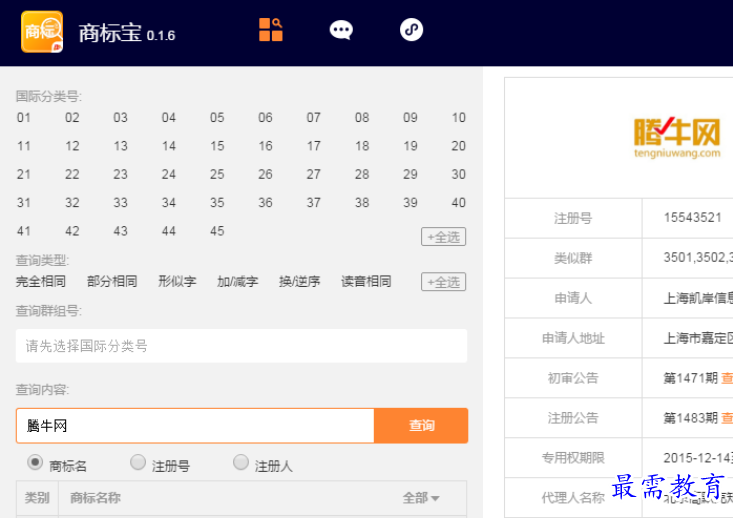
Task: Select the 注册人 radio button
Action: pyautogui.click(x=241, y=462)
